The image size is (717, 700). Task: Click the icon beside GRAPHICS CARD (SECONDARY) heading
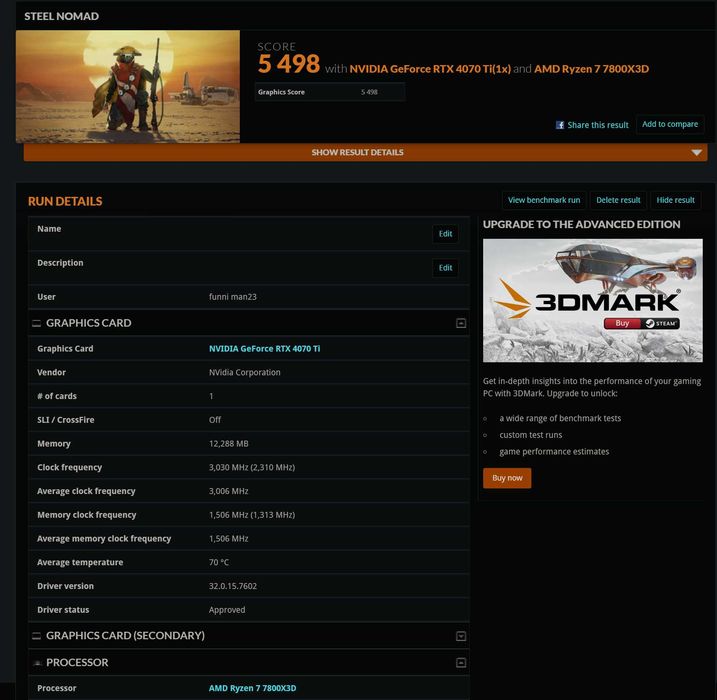[37, 636]
